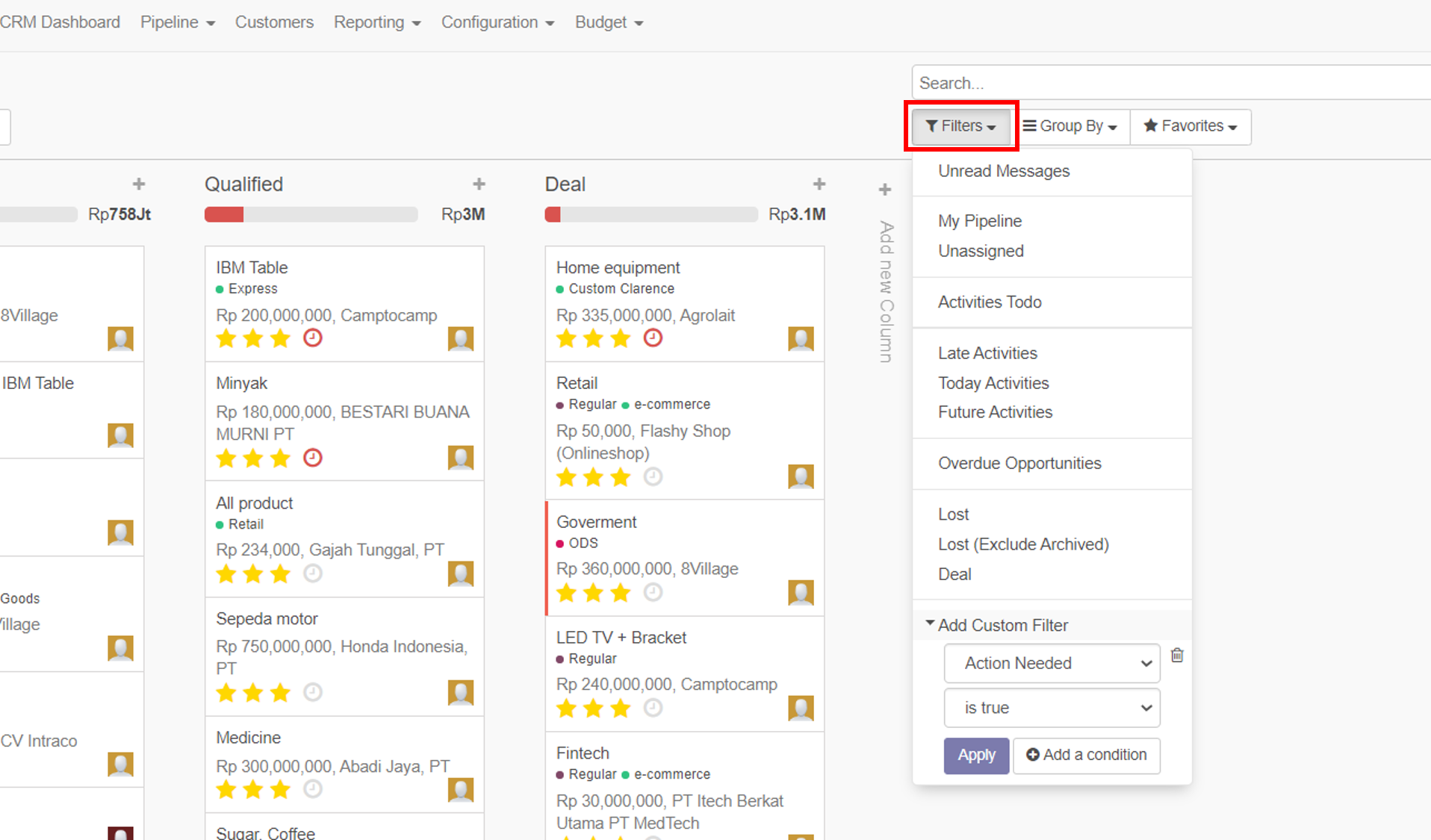Viewport: 1431px width, 840px height.
Task: Click the leftmost column progress bar beside Rp758Jt
Action: 39,215
